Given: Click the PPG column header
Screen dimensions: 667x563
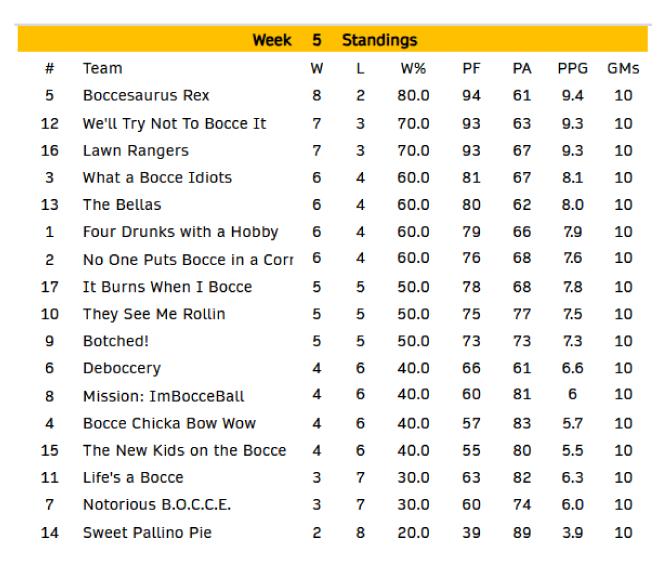Looking at the screenshot, I should (x=572, y=68).
